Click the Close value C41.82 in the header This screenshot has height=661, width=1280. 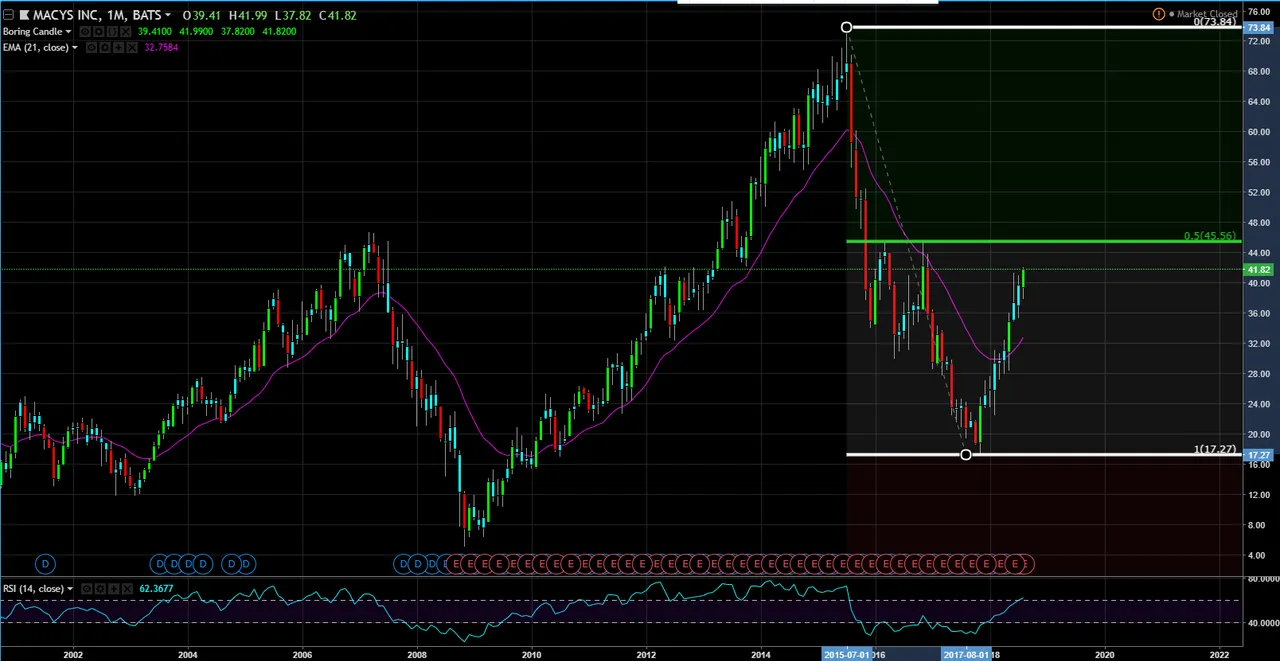pos(338,15)
